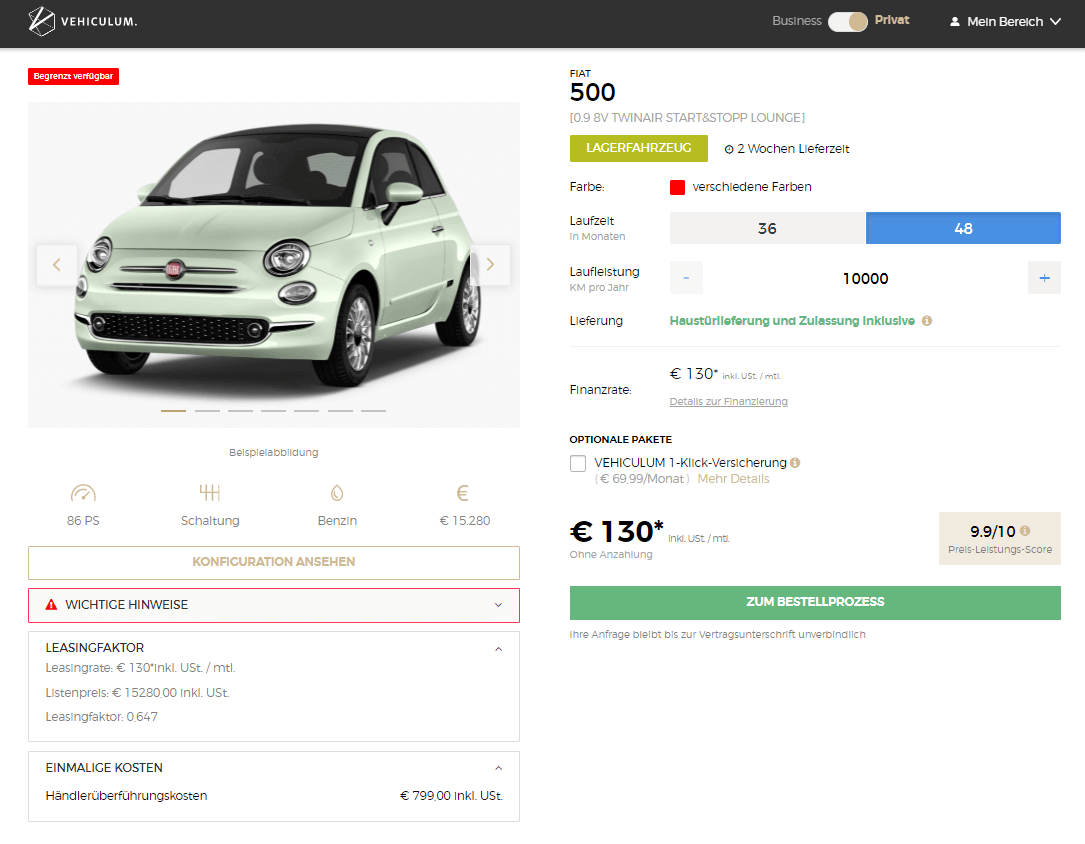Click the Vehiculum logo

point(83,21)
